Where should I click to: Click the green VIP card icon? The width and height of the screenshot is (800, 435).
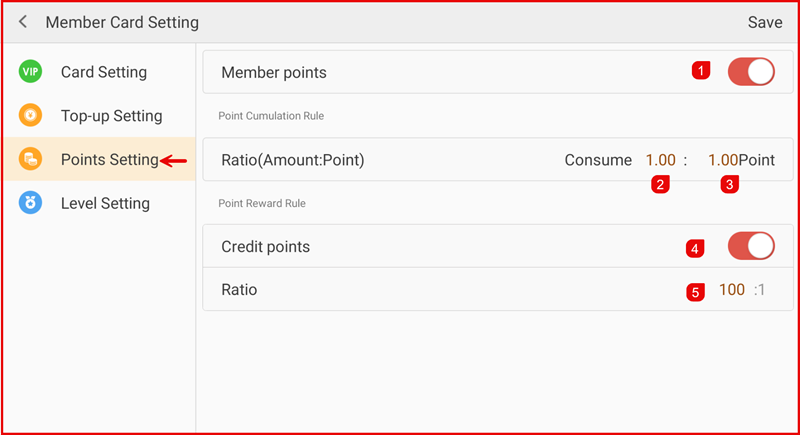31,72
